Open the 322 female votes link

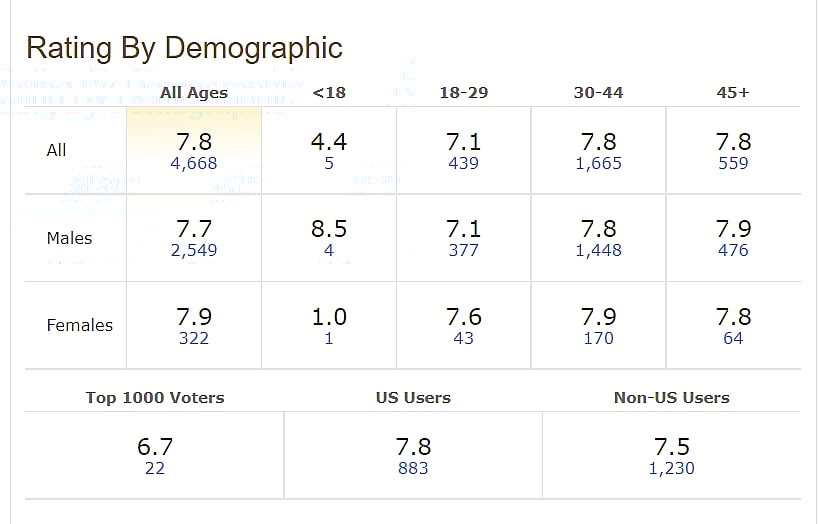(194, 338)
